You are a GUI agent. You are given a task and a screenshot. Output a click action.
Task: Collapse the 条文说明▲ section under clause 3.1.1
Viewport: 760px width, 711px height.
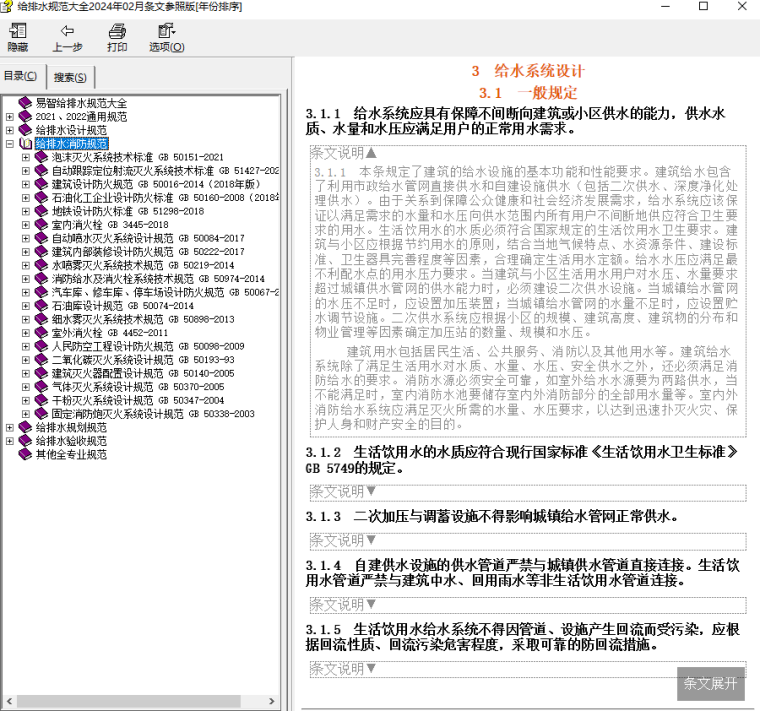pyautogui.click(x=344, y=153)
